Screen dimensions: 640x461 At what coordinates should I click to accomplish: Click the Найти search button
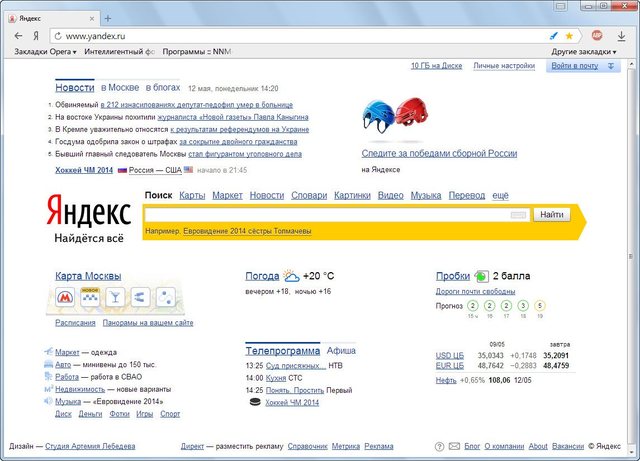pos(552,215)
